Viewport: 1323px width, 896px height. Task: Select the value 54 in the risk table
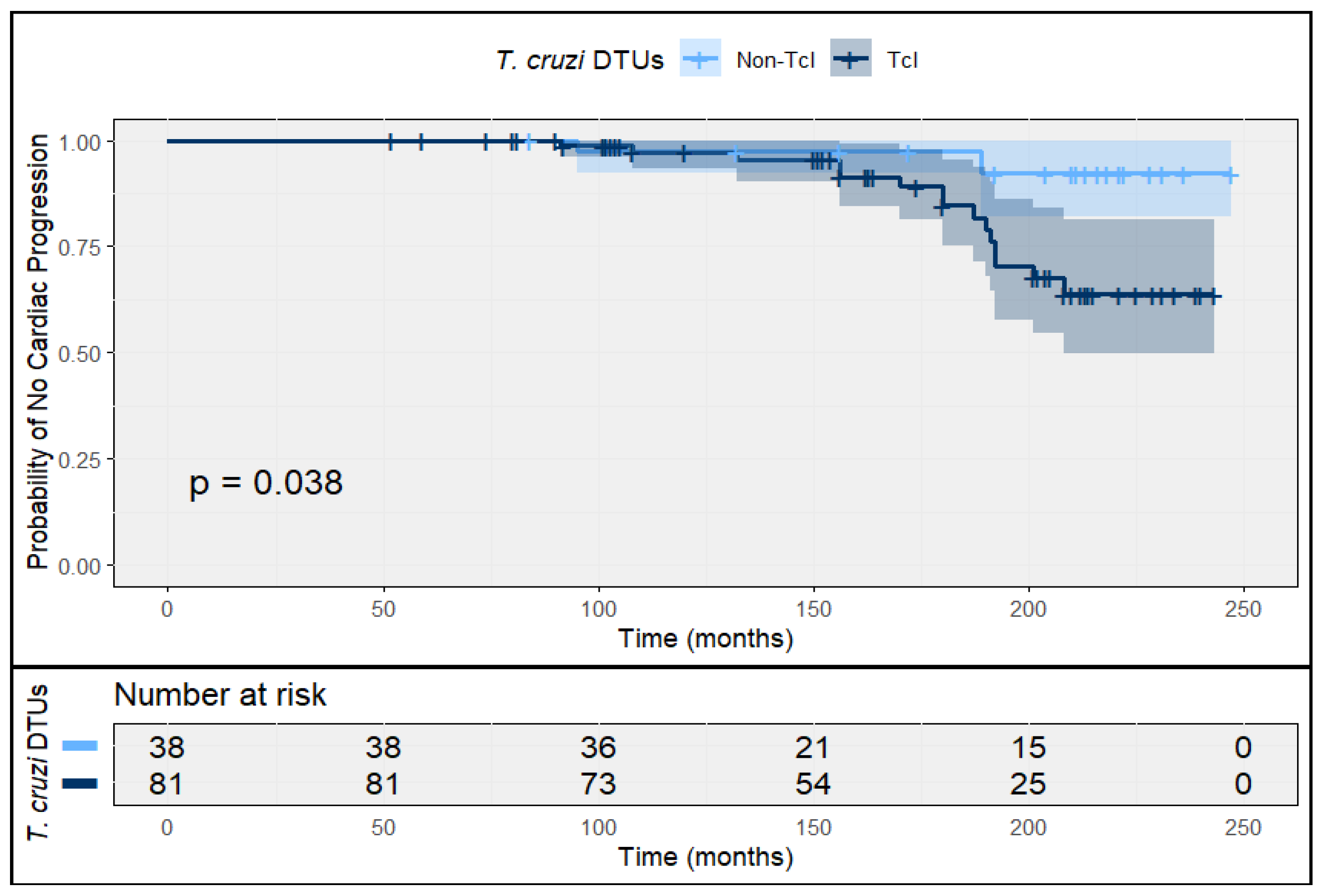point(812,784)
